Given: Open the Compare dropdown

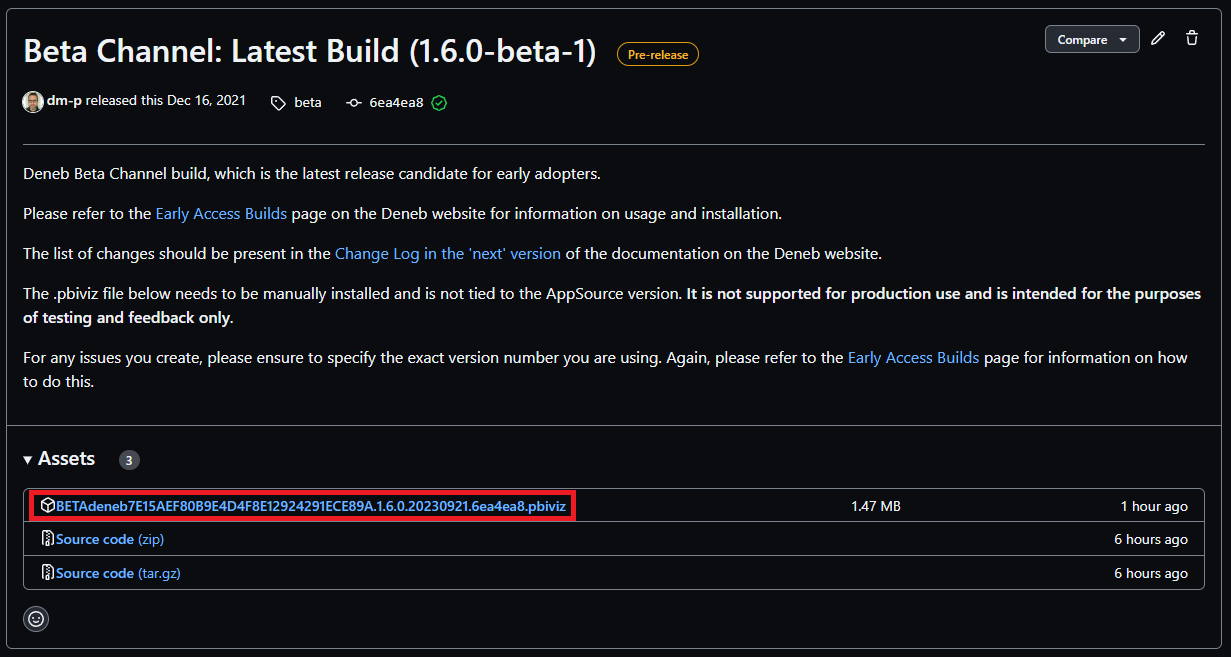Looking at the screenshot, I should tap(1092, 39).
